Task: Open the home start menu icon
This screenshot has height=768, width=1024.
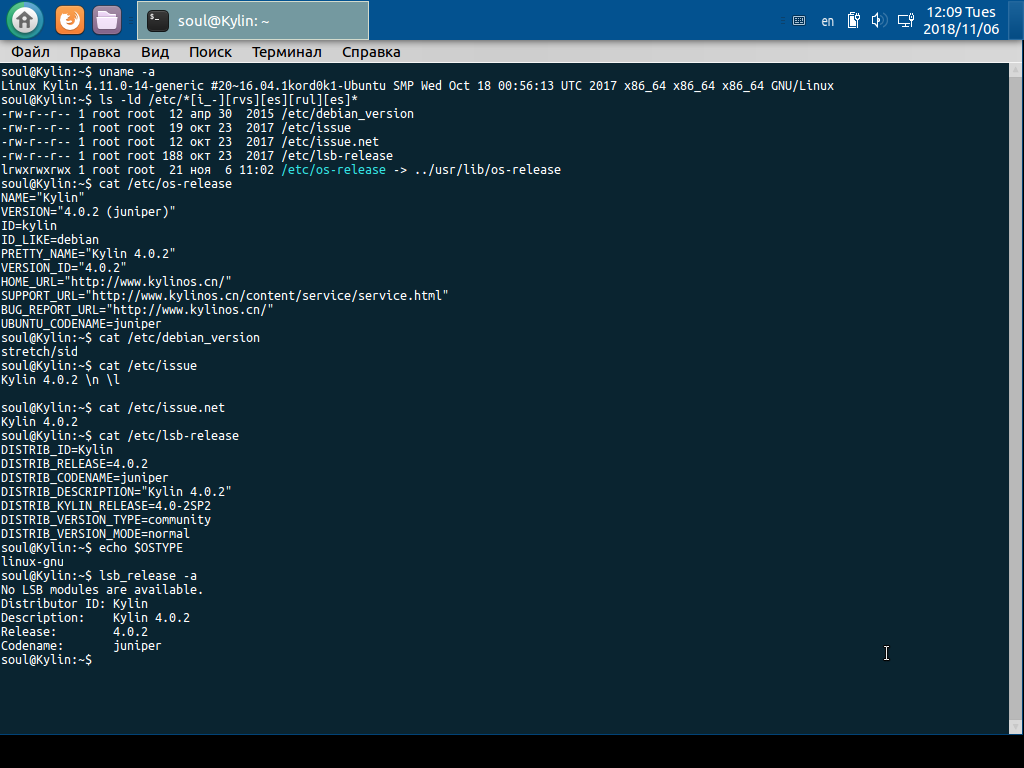Action: 25,20
